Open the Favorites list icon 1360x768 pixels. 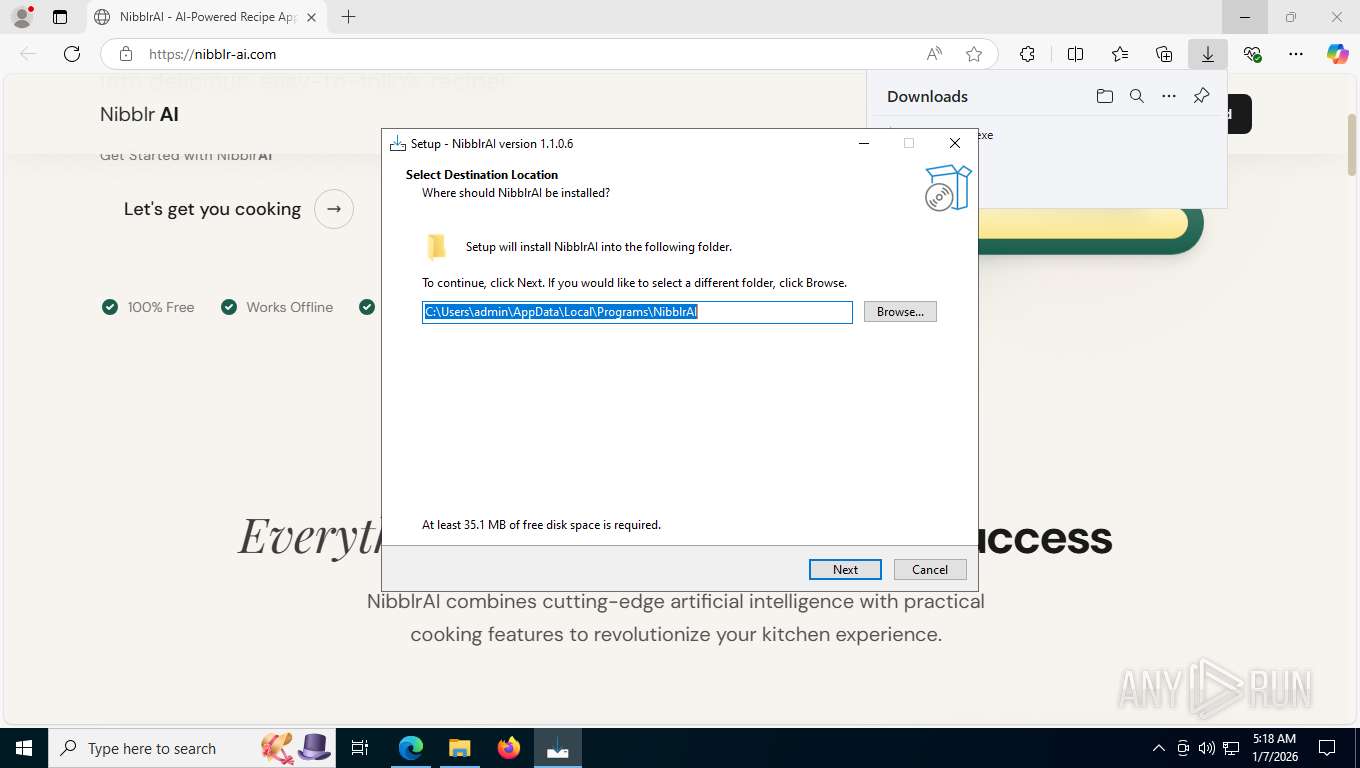click(x=1120, y=54)
